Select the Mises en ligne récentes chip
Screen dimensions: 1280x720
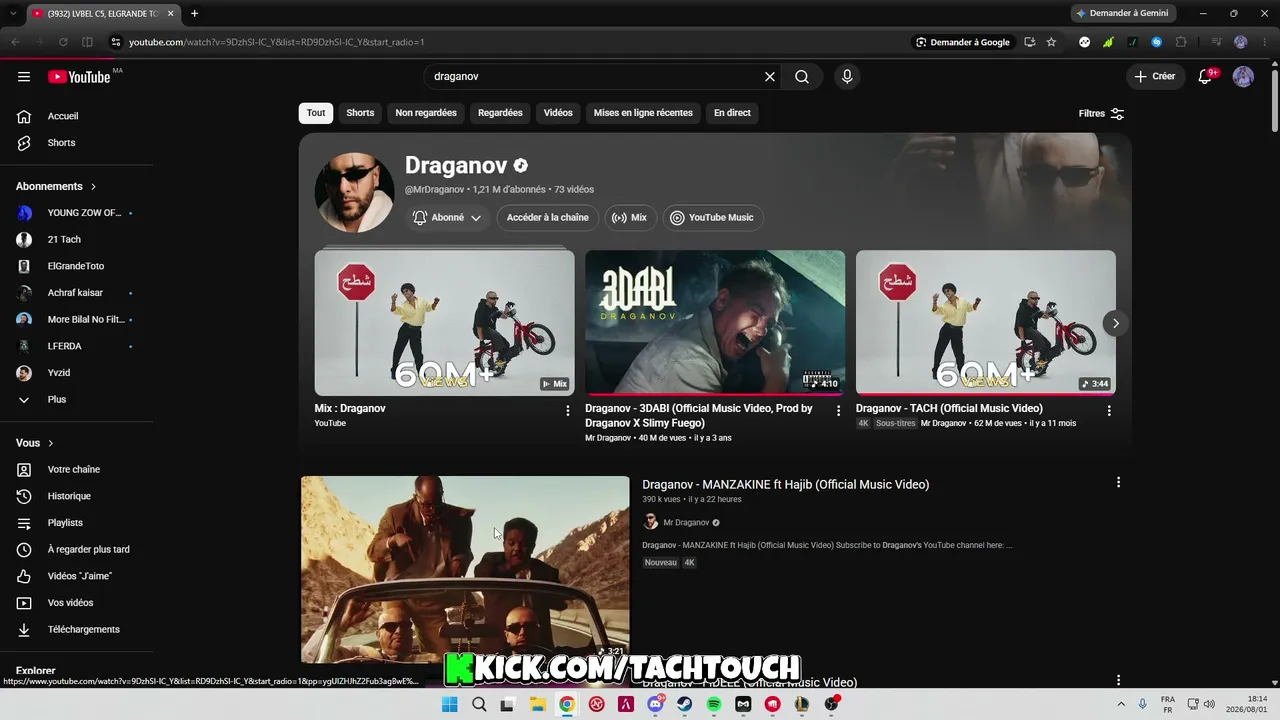(x=643, y=113)
